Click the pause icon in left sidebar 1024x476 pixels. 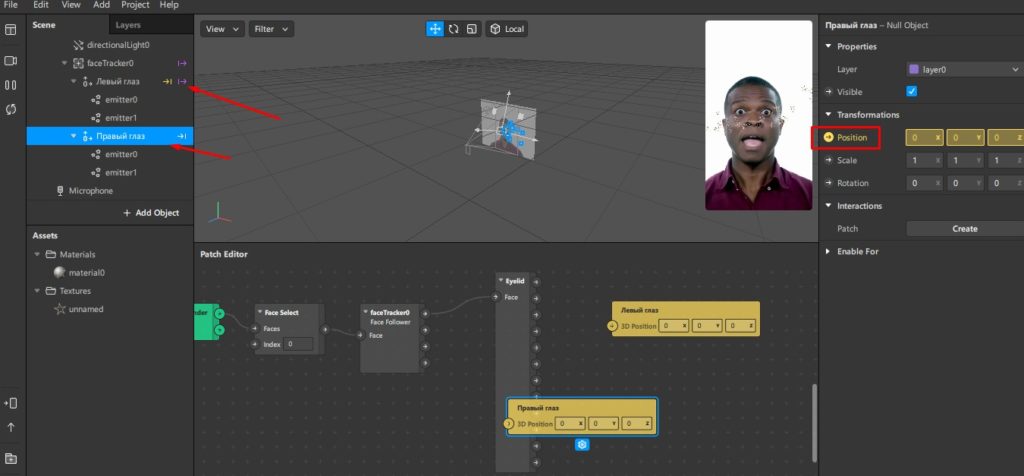coord(11,84)
